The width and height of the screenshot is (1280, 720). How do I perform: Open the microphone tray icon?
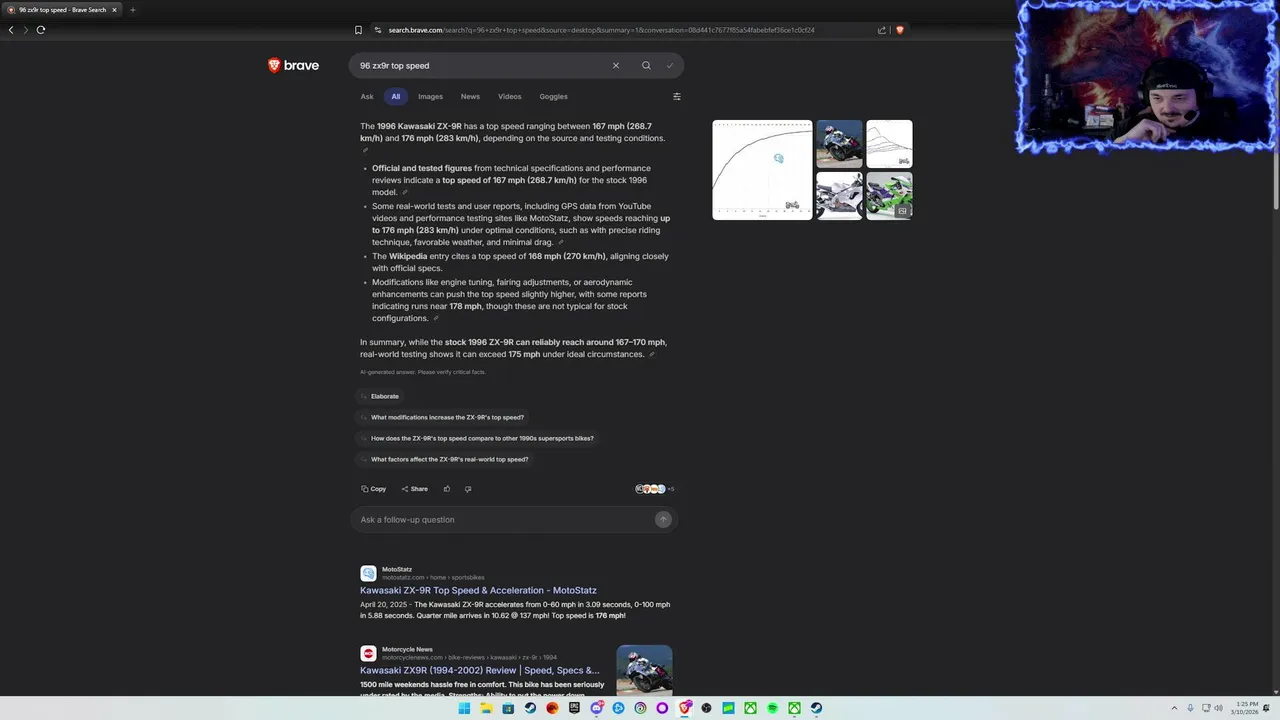[1190, 708]
